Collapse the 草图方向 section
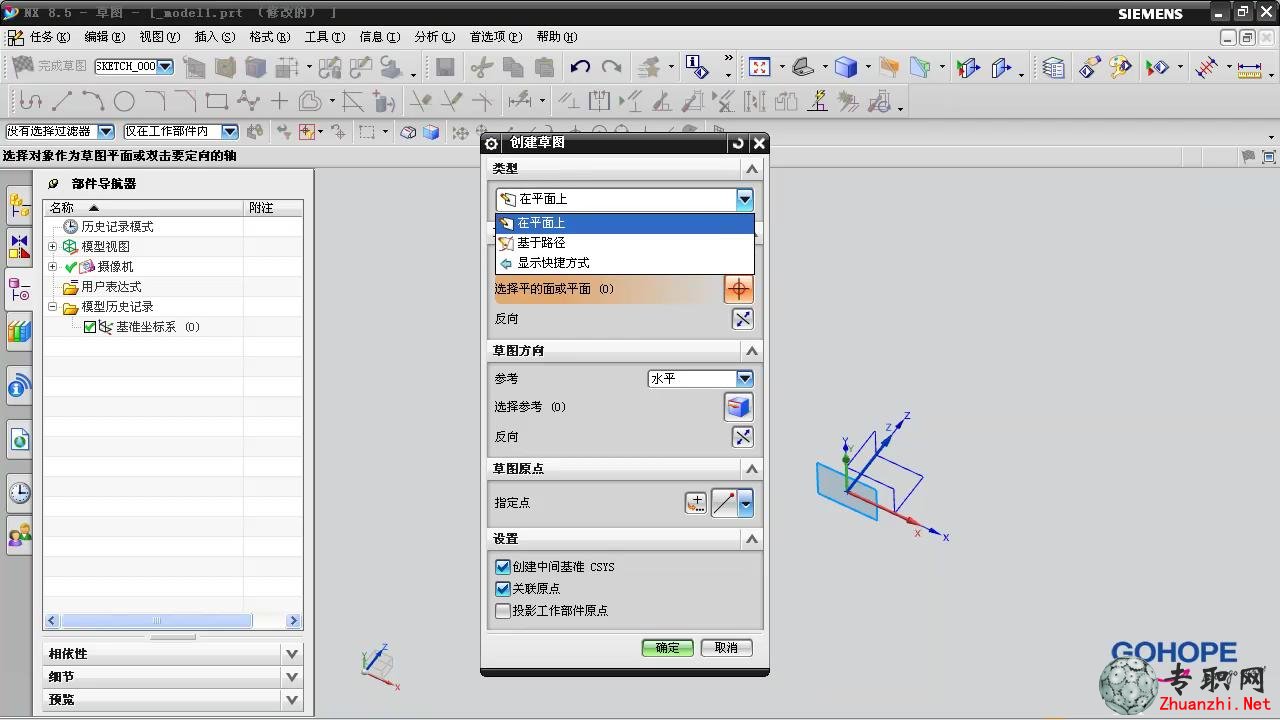 [x=752, y=351]
